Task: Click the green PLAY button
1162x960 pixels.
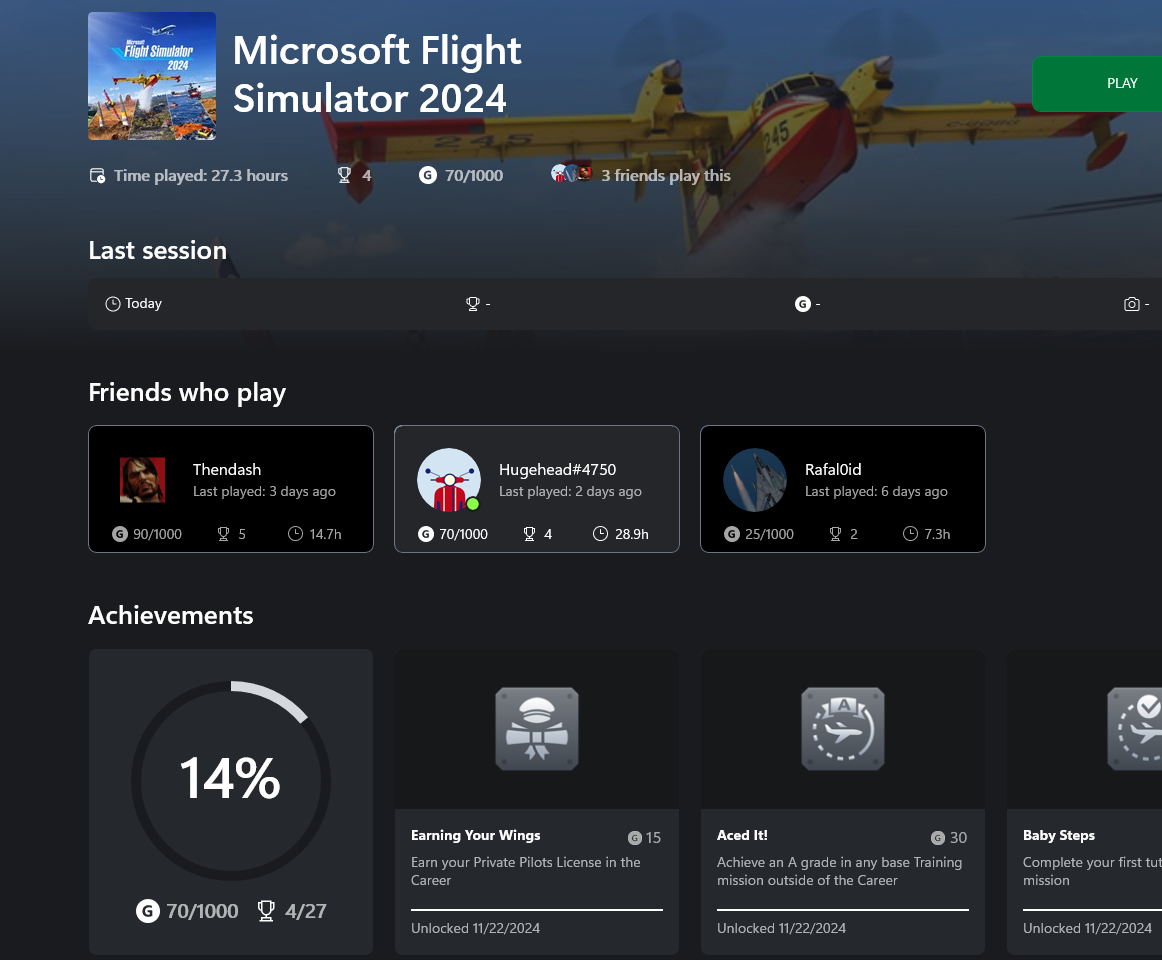Action: coord(1098,84)
